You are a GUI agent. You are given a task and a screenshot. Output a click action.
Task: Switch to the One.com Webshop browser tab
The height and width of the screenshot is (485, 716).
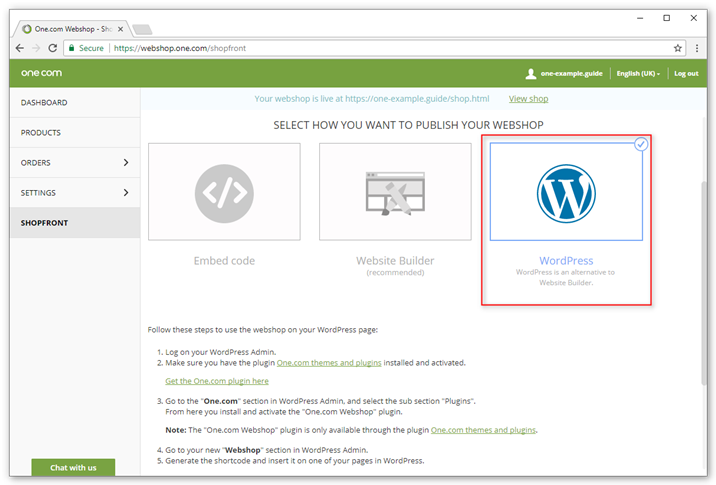[71, 29]
